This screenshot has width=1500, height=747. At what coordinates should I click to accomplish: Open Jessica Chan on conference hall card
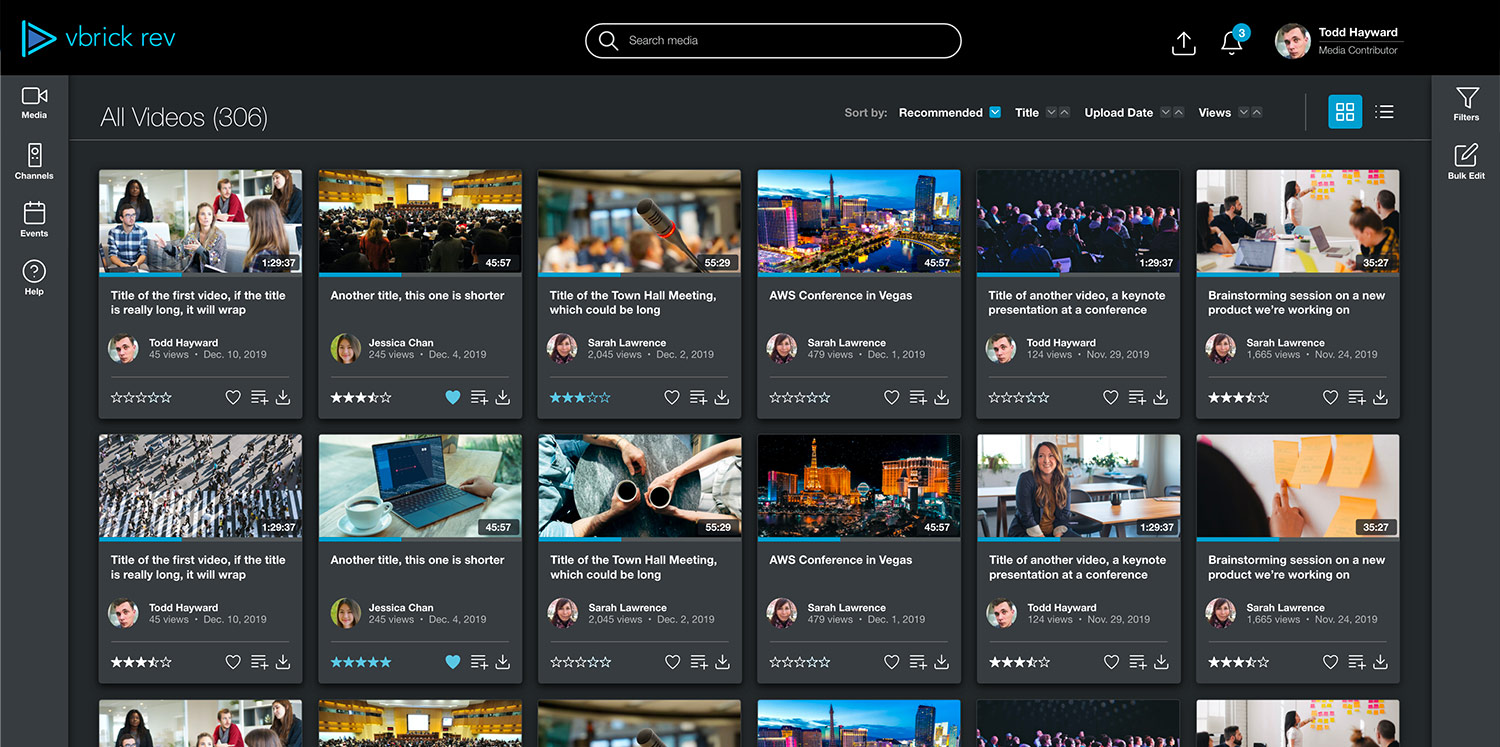(x=401, y=343)
